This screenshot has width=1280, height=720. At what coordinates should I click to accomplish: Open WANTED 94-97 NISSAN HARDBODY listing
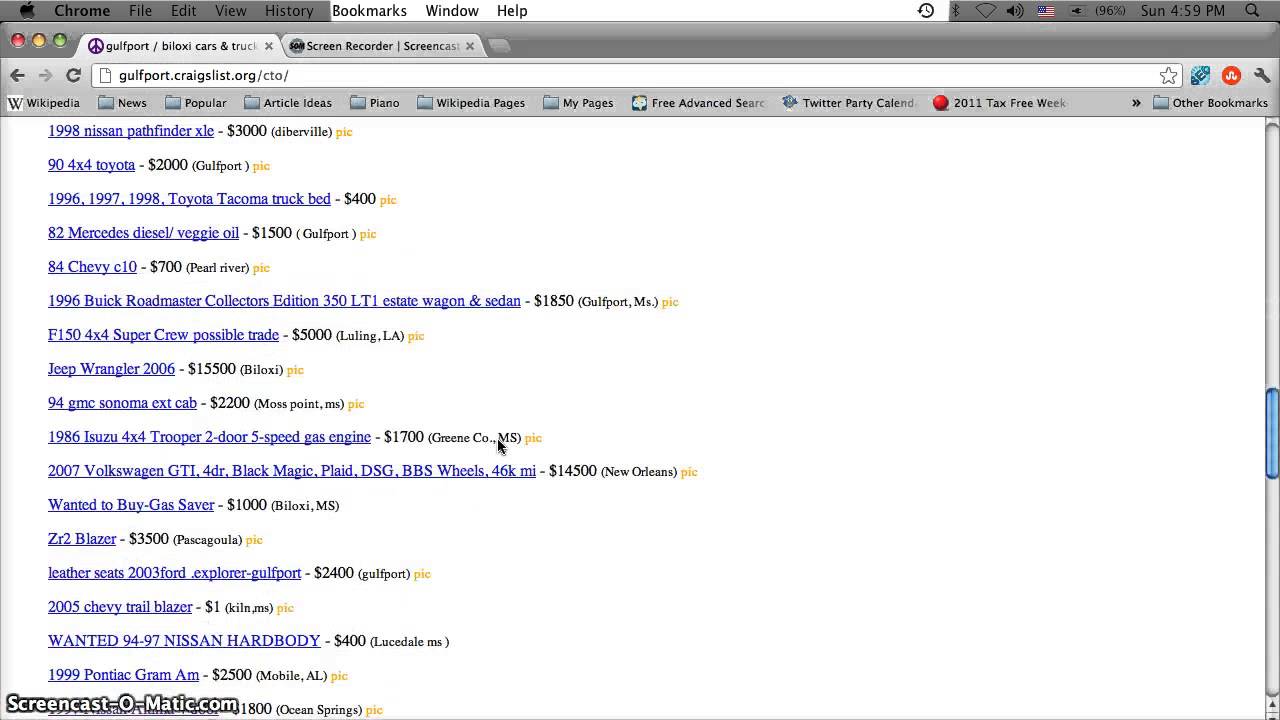tap(184, 641)
